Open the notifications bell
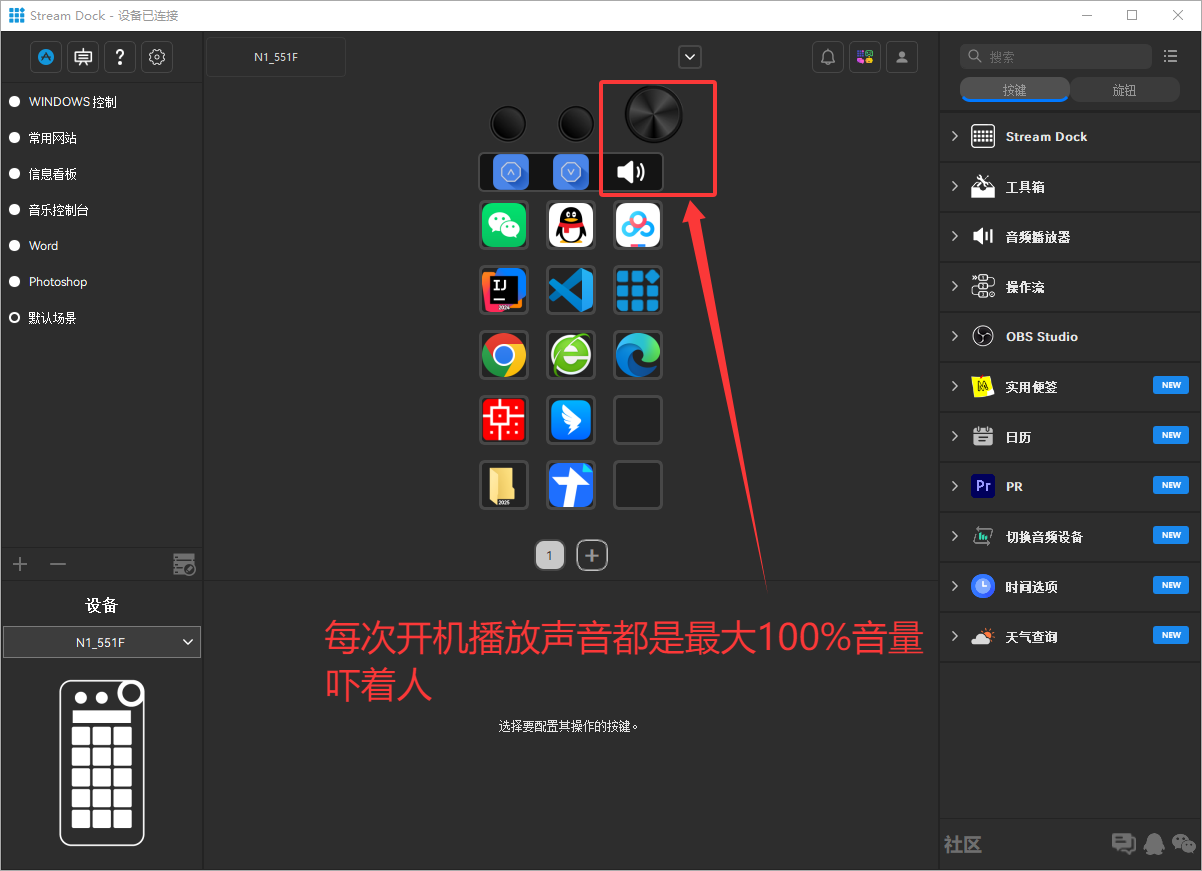 click(828, 57)
